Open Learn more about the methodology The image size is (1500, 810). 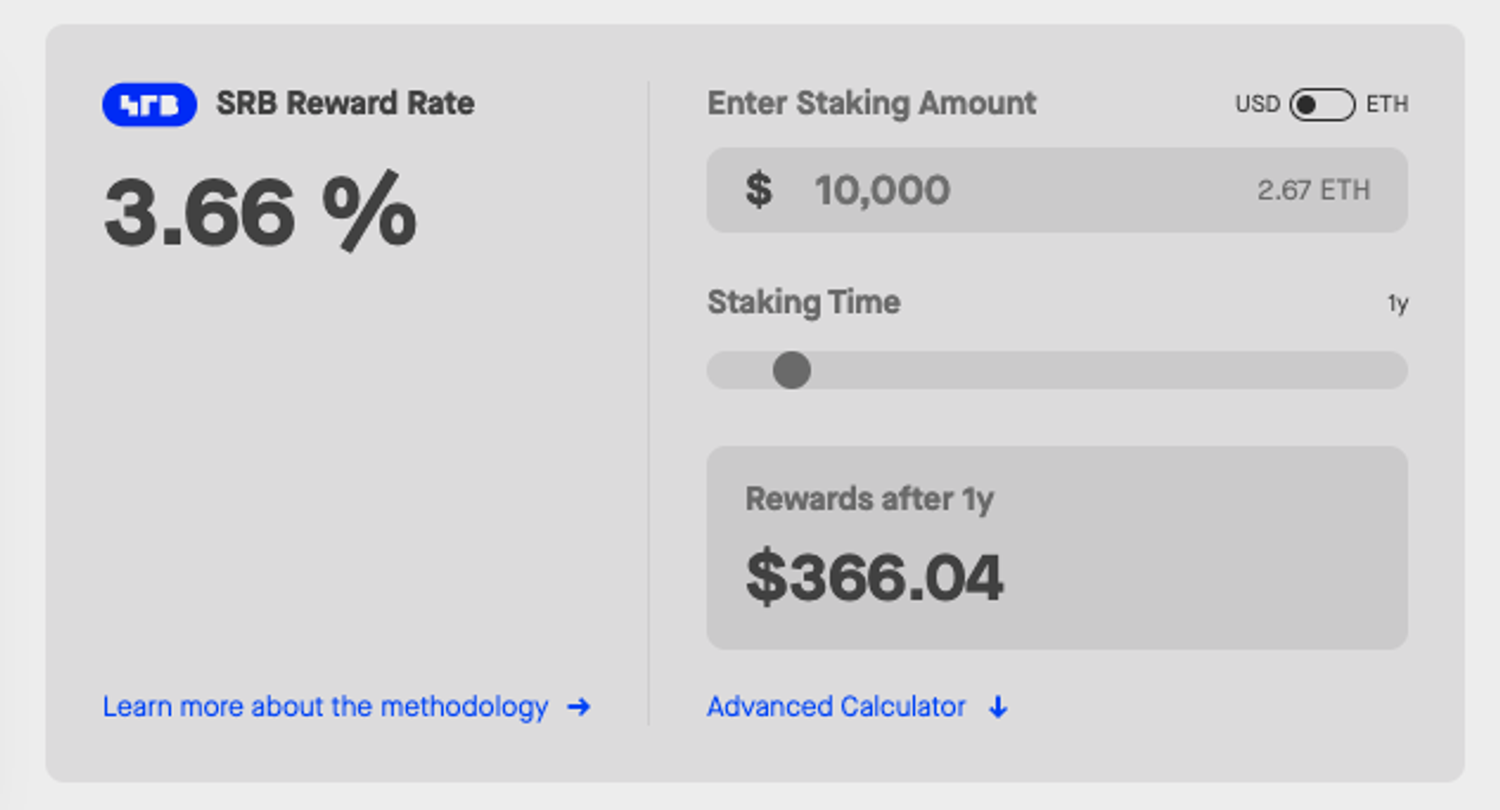click(x=325, y=707)
